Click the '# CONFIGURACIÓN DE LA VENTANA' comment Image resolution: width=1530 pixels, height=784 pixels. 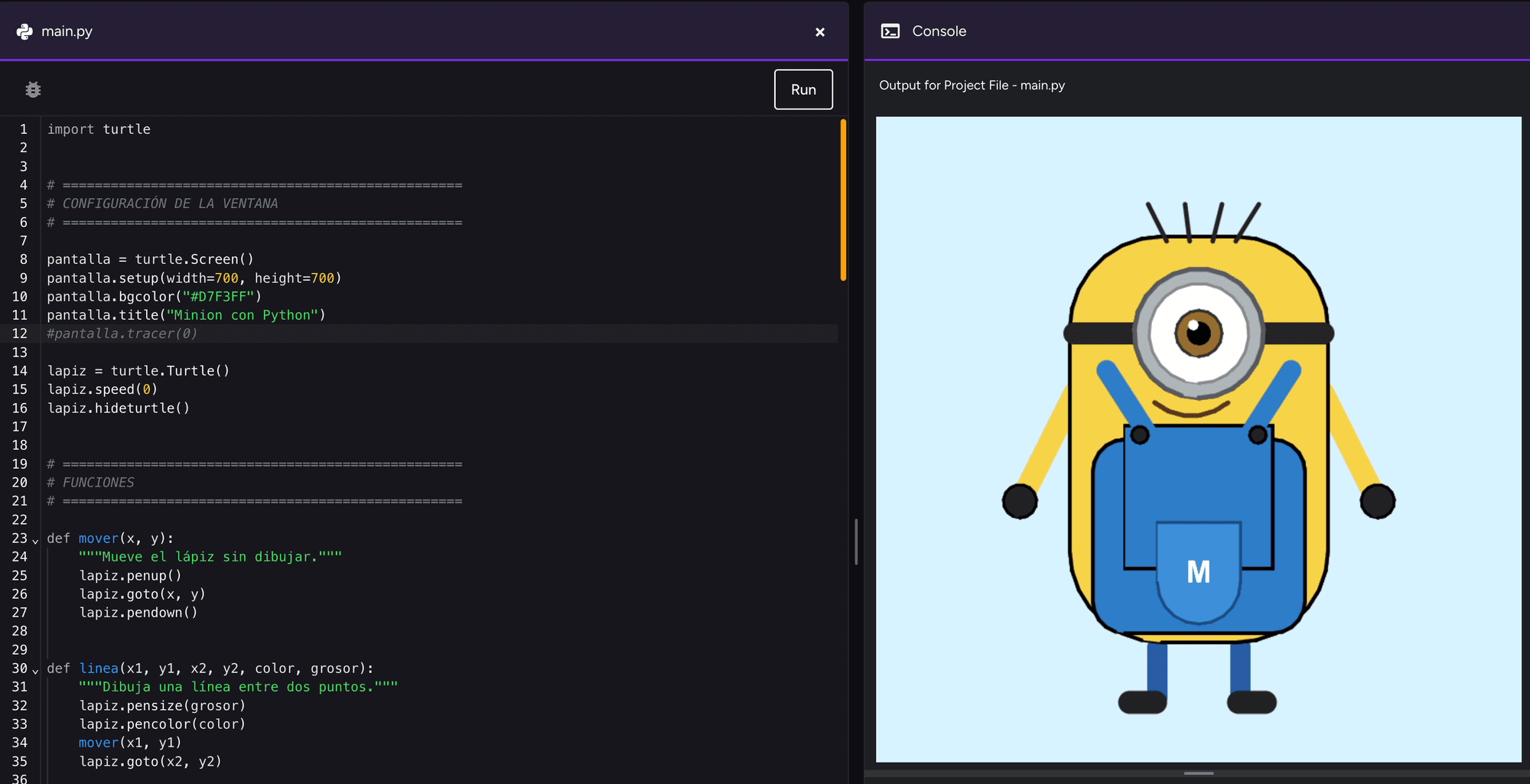point(162,203)
